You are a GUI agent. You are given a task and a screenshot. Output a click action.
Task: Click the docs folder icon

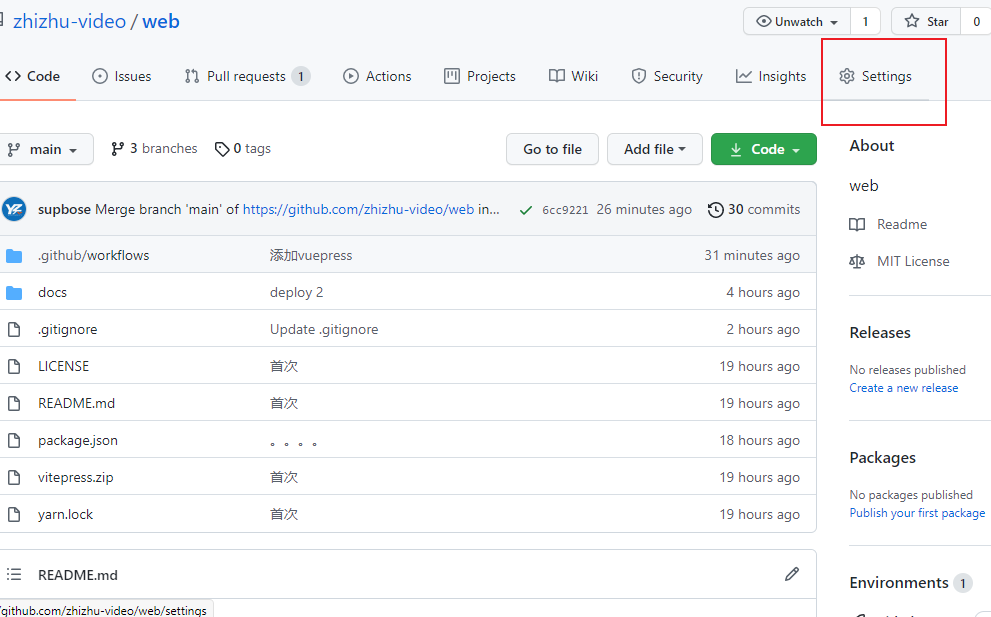coord(14,293)
